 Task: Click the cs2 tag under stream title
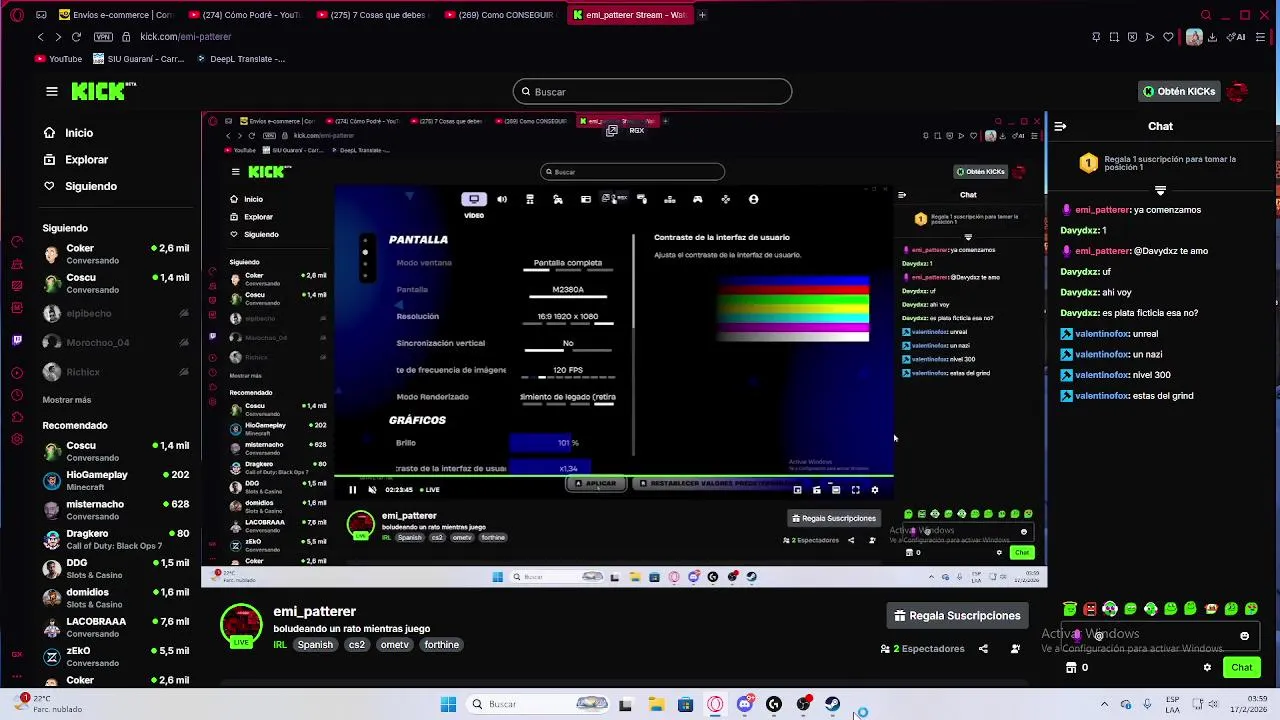(x=356, y=645)
